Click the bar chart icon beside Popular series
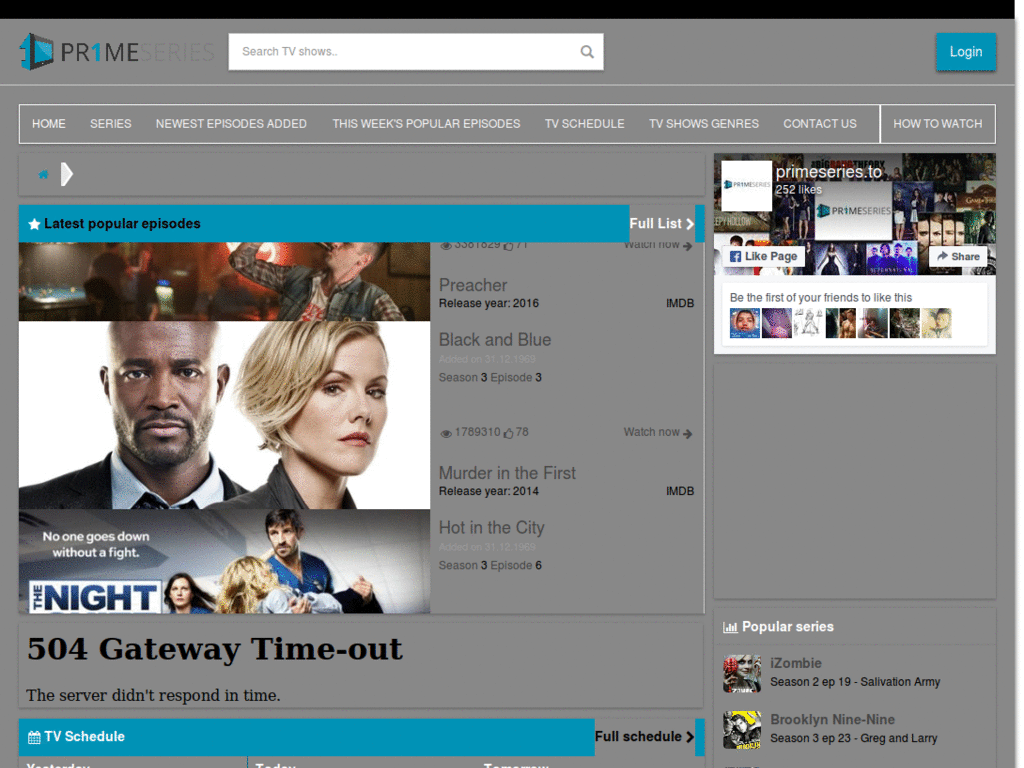1024x768 pixels. click(x=730, y=627)
